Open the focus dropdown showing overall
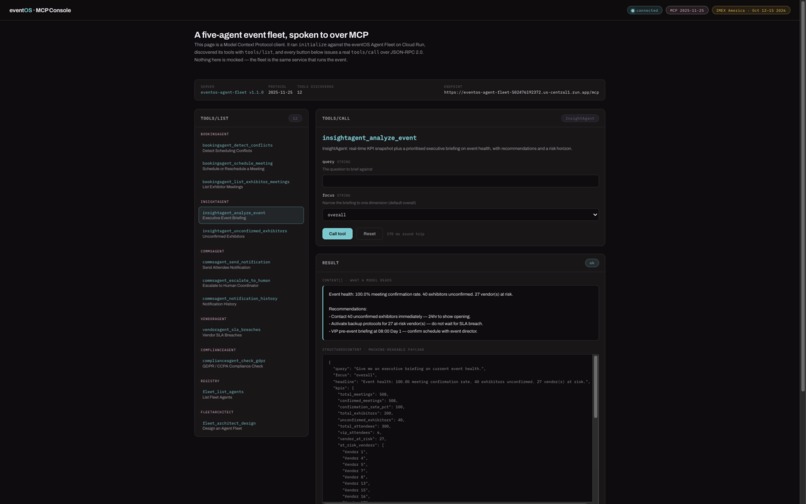The image size is (806, 504). click(x=460, y=214)
